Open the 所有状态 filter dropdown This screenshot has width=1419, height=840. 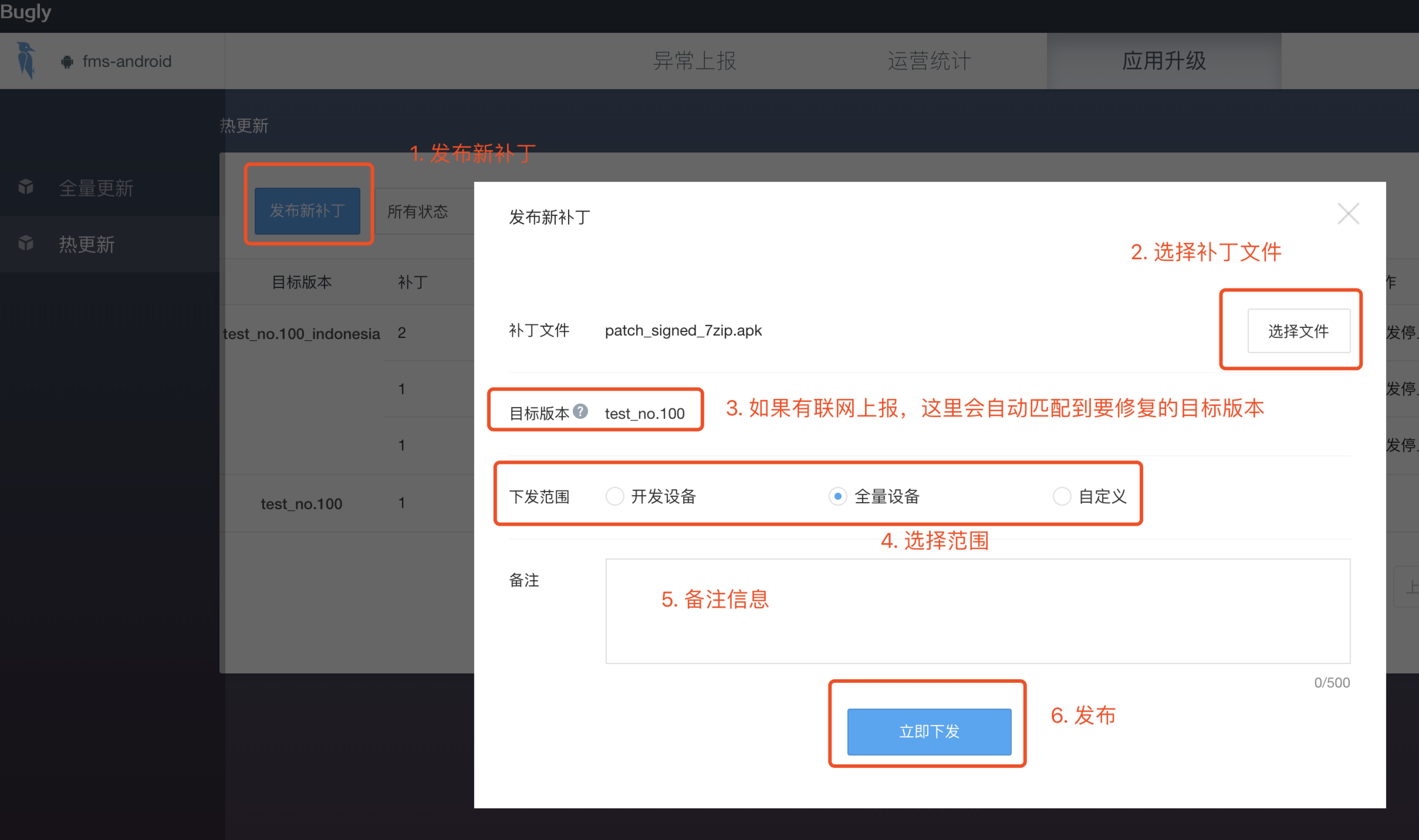point(418,212)
